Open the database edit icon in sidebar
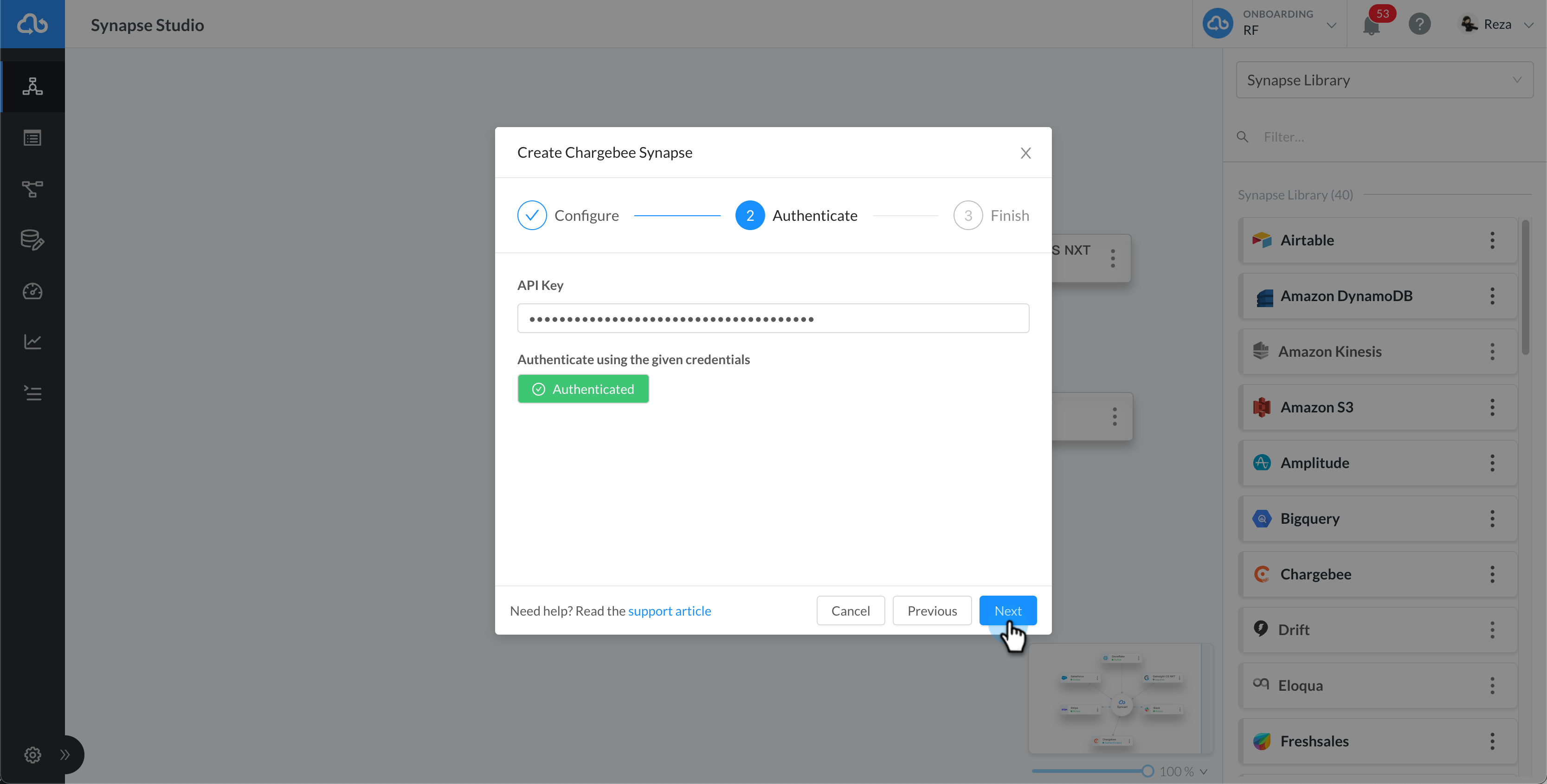 32,240
